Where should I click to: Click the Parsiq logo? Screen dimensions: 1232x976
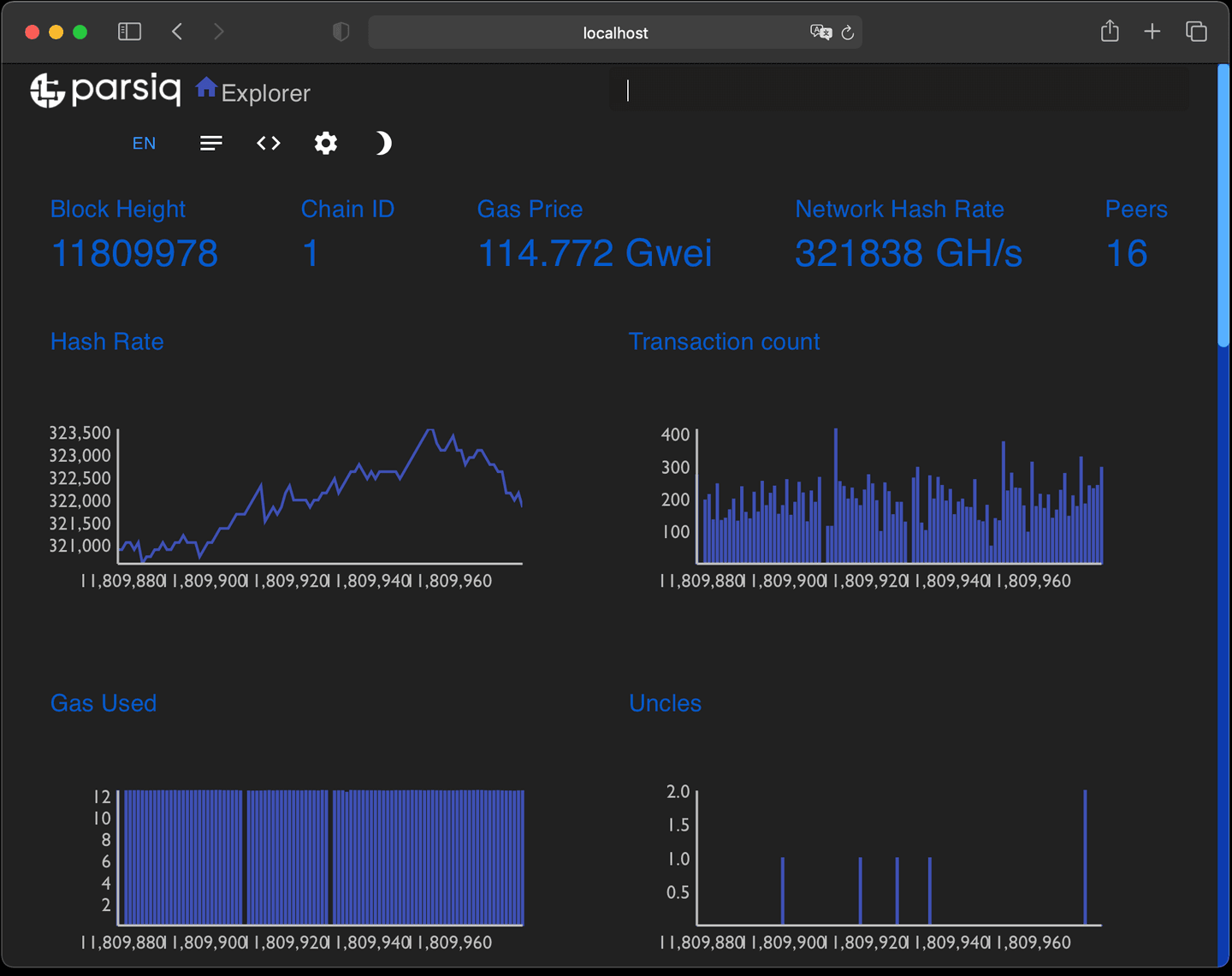click(x=105, y=89)
